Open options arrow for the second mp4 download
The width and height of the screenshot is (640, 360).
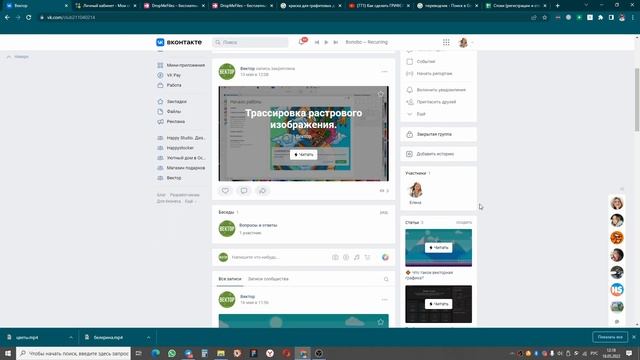click(x=148, y=338)
